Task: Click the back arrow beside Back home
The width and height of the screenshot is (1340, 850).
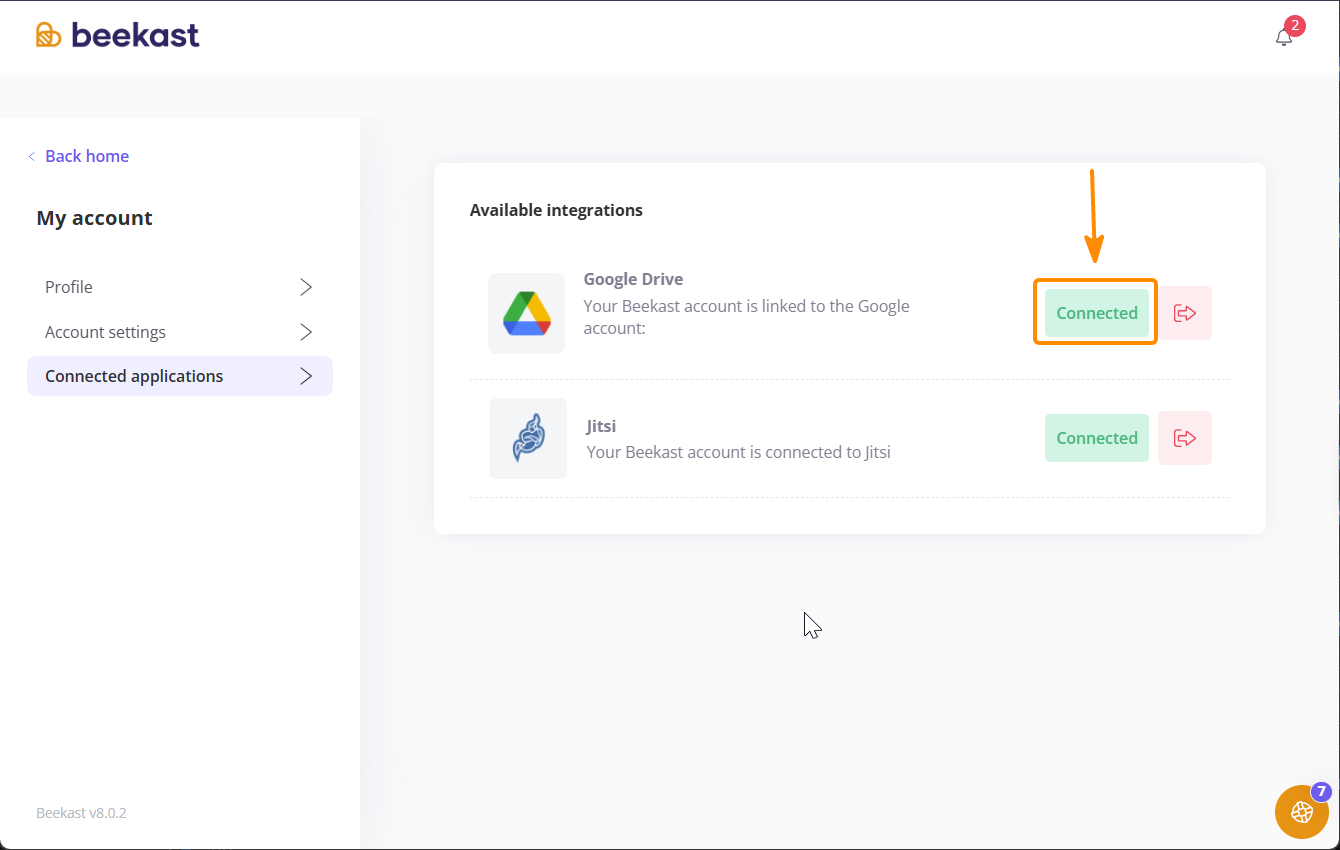Action: pos(32,156)
